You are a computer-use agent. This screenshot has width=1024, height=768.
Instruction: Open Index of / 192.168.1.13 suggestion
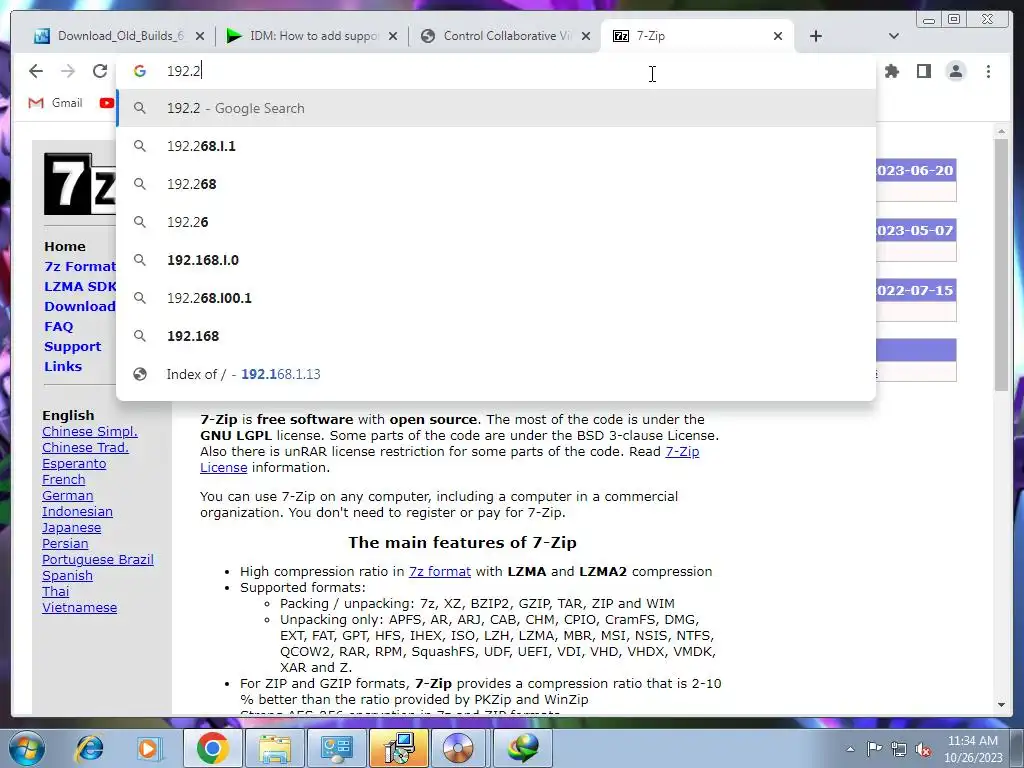pos(496,374)
